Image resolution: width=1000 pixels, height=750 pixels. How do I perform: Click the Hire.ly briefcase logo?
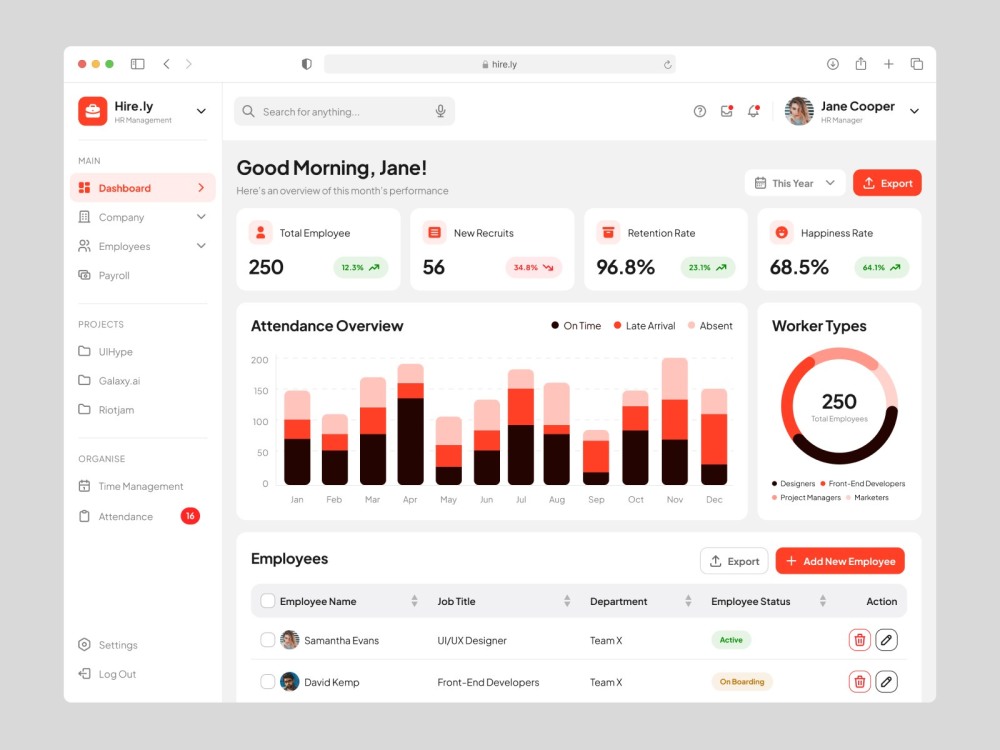[93, 111]
